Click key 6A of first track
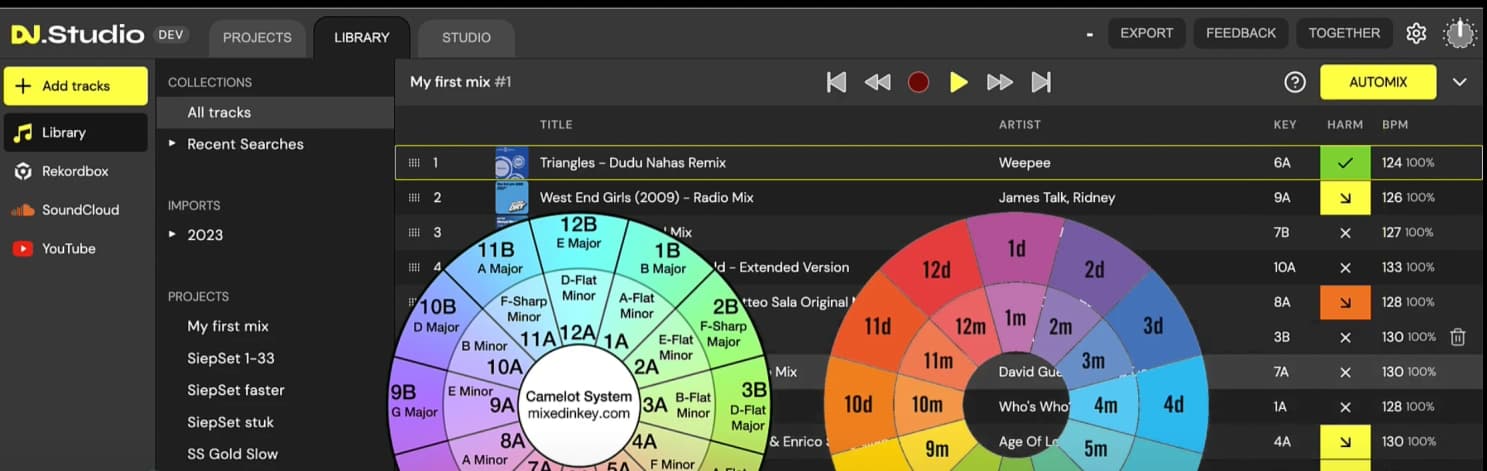The image size is (1487, 471). [1282, 162]
